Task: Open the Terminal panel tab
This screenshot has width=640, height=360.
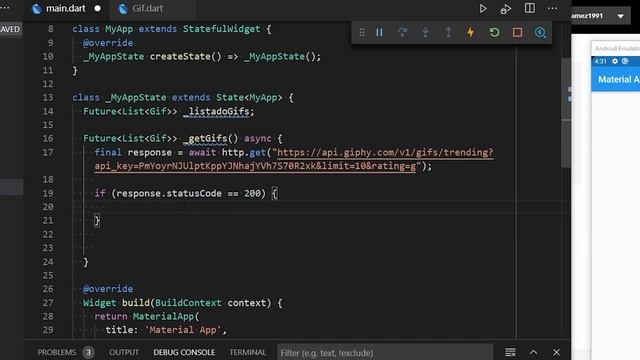Action: pyautogui.click(x=247, y=352)
